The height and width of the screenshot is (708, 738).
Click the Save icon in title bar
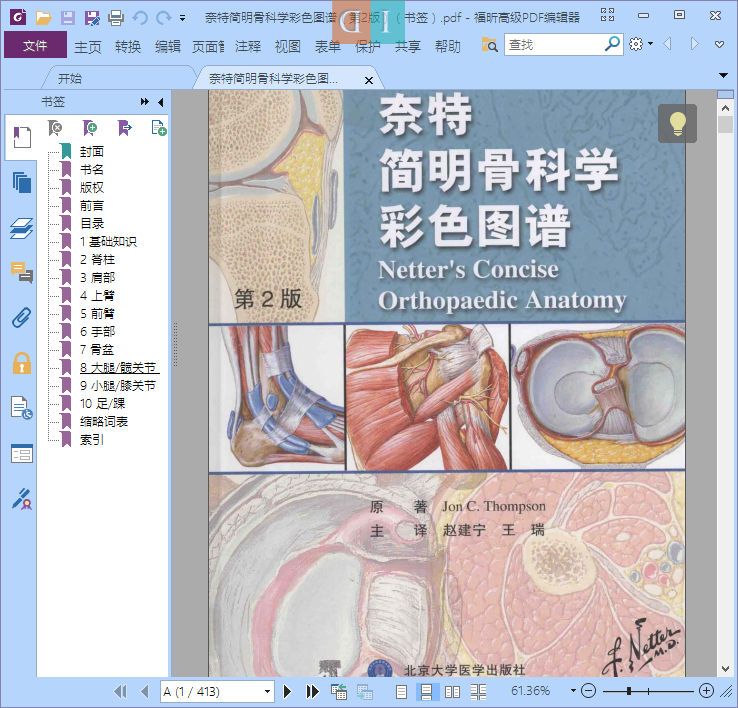(68, 18)
